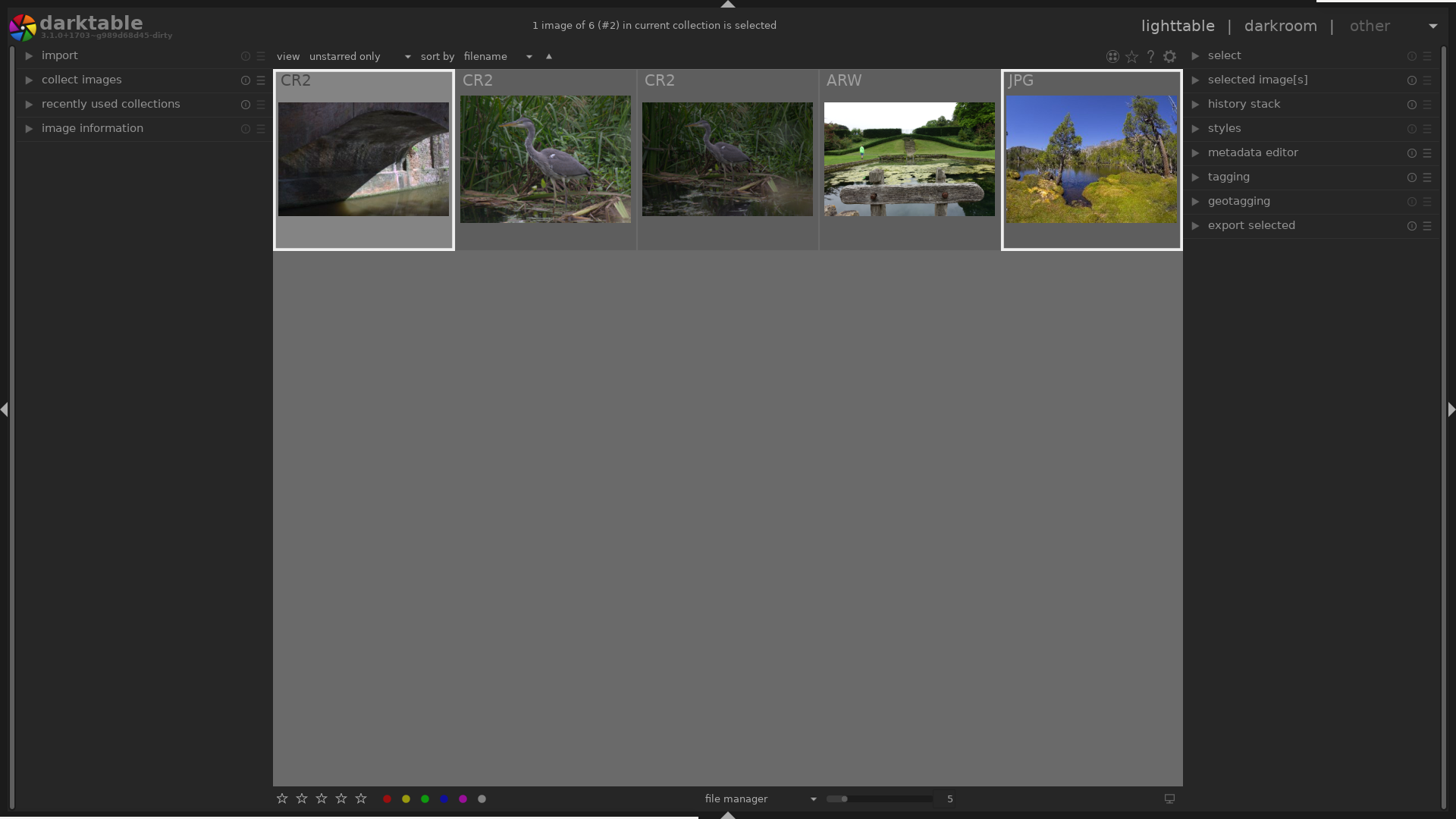Expand the image information section
1456x819 pixels.
(92, 128)
